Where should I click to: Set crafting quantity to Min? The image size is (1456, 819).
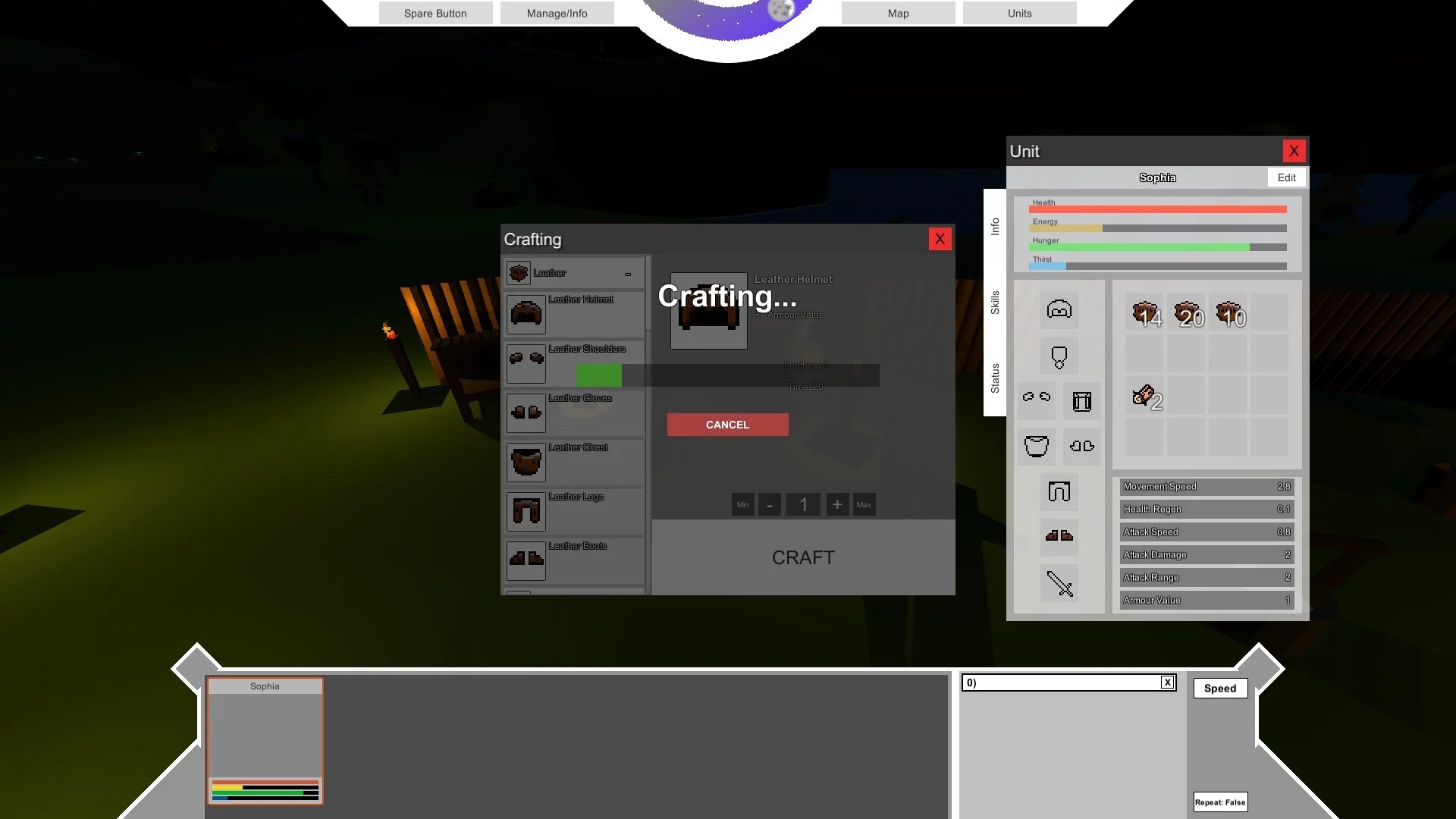pos(743,504)
